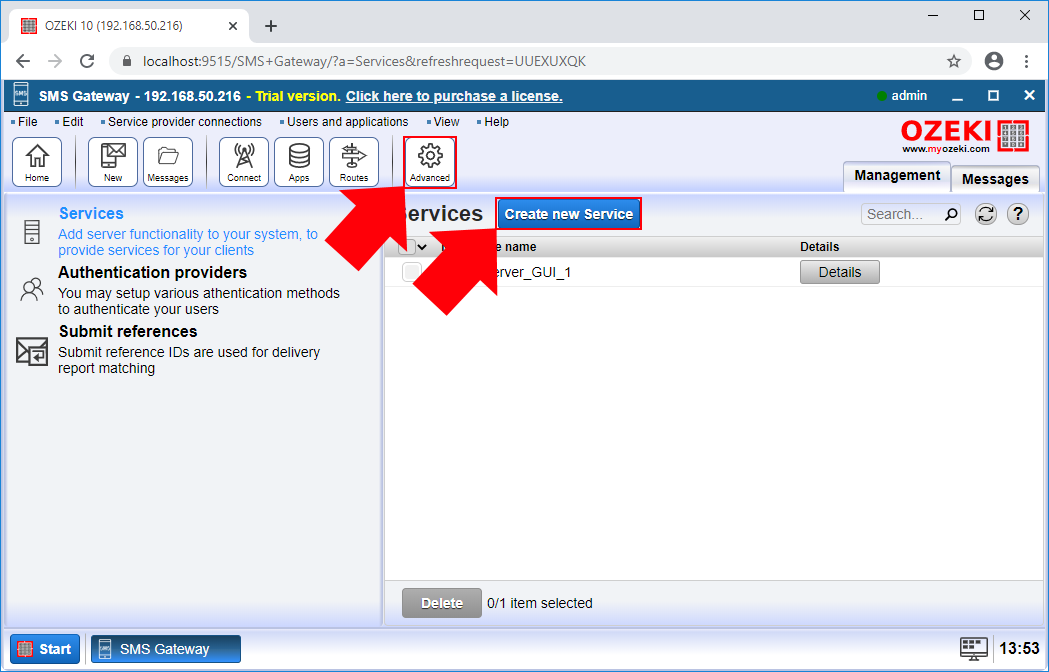Open the Services sidebar link
1049x672 pixels.
[92, 214]
